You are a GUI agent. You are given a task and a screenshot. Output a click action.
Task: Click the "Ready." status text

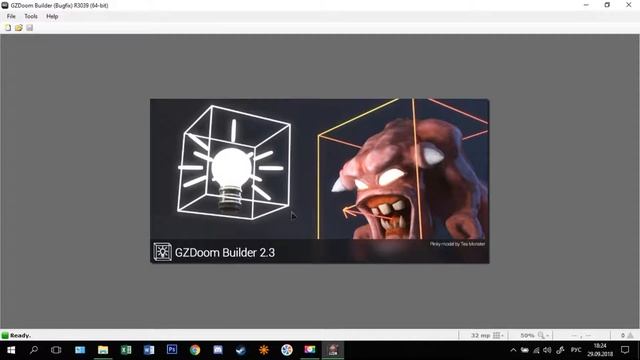point(20,336)
